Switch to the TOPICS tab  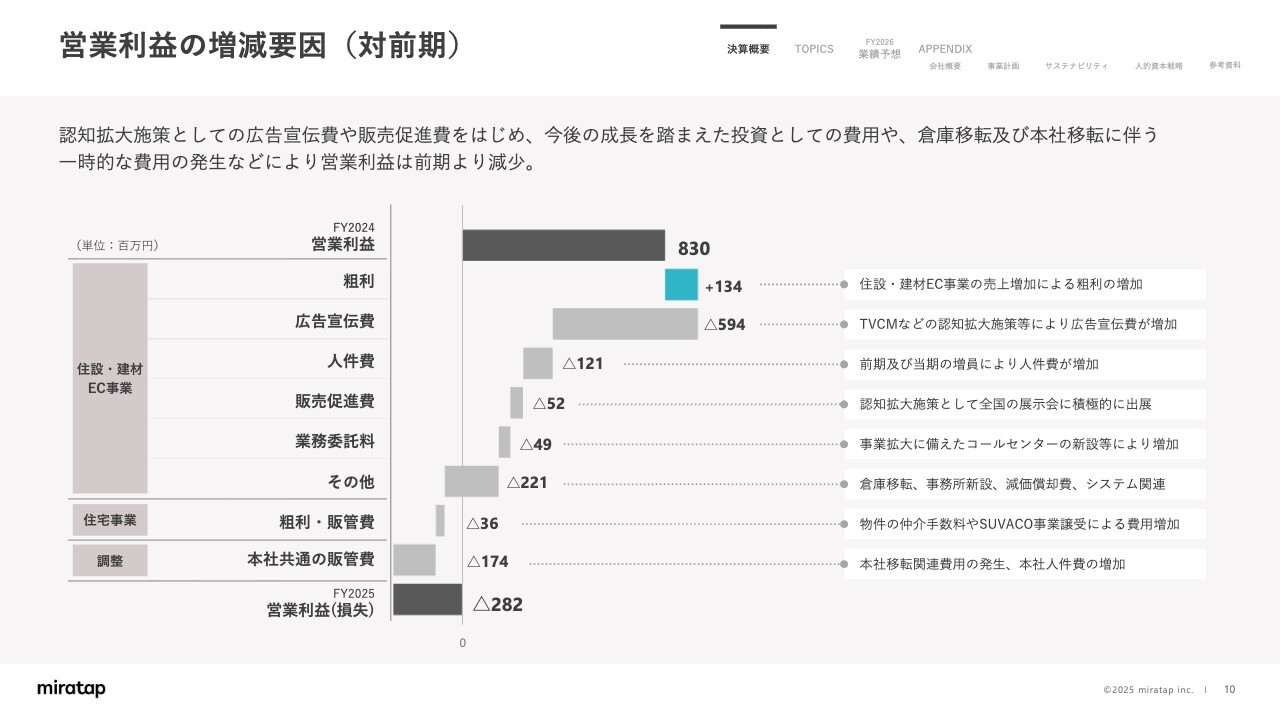click(x=814, y=49)
